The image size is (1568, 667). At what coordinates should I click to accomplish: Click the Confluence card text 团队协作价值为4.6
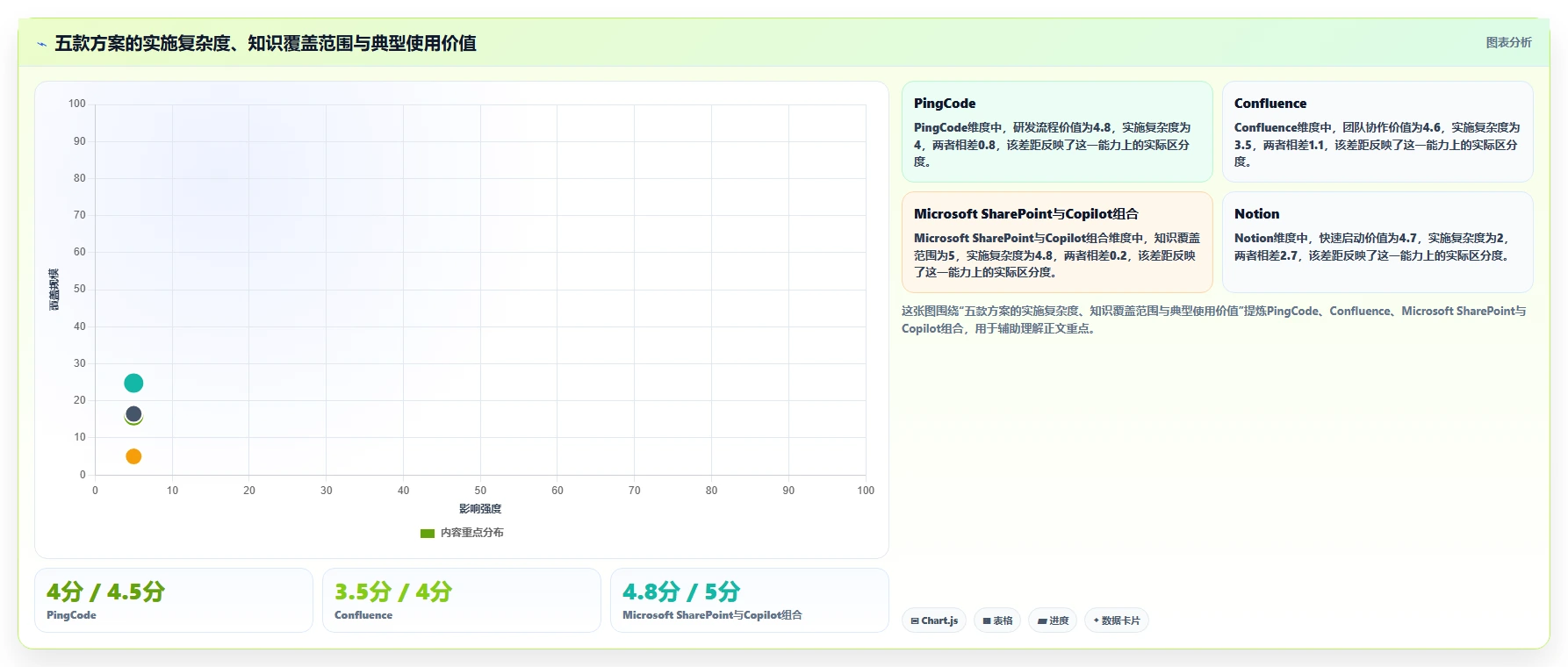(x=1391, y=127)
